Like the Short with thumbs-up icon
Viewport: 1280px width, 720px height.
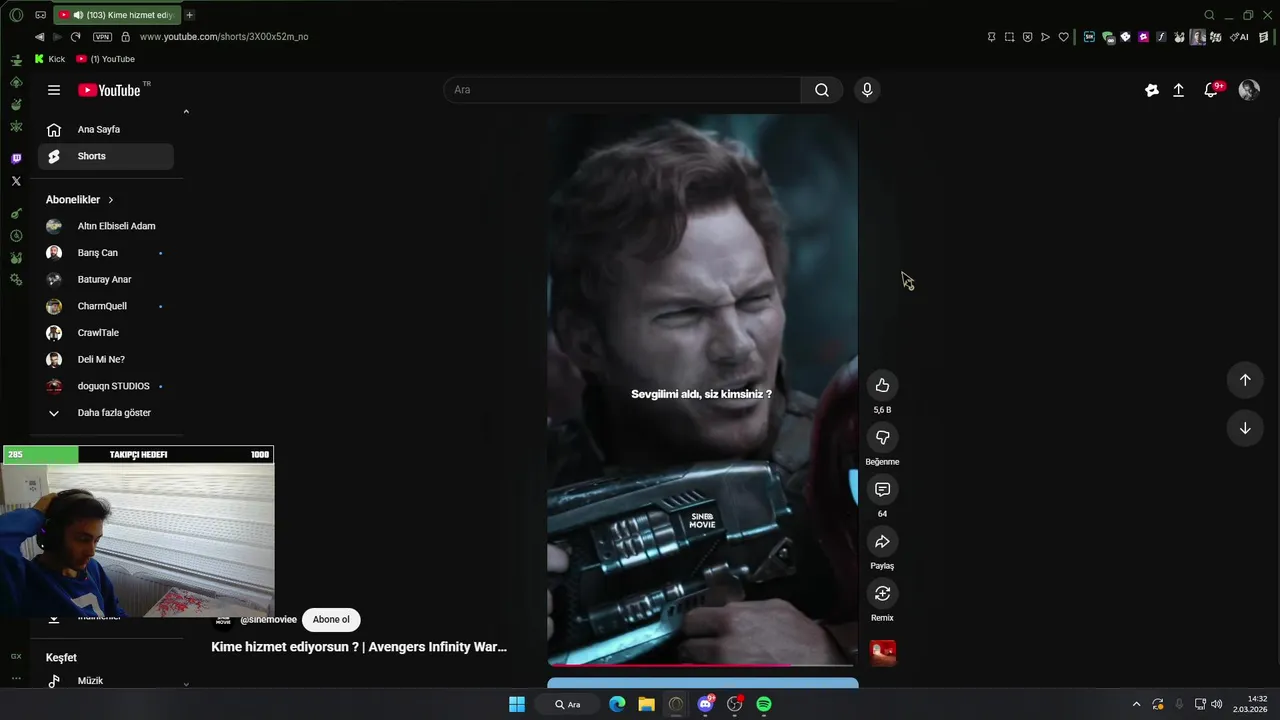click(882, 385)
